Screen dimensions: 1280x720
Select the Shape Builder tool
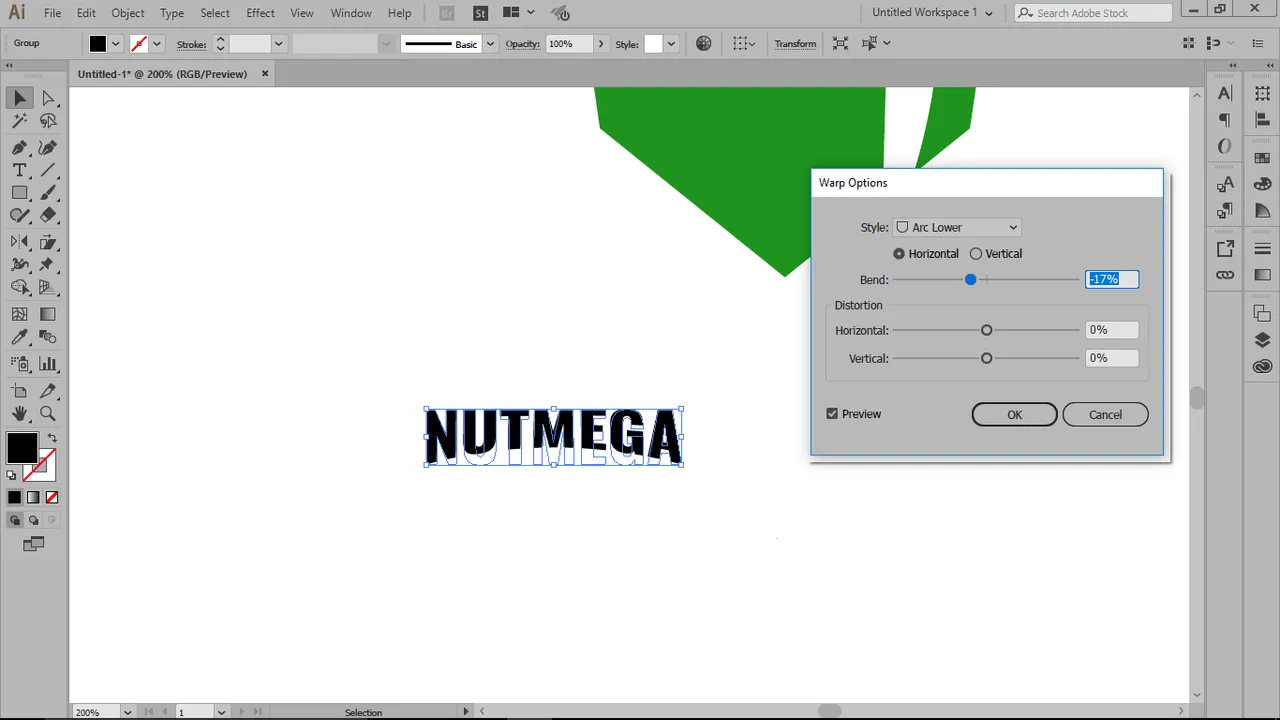(x=20, y=288)
